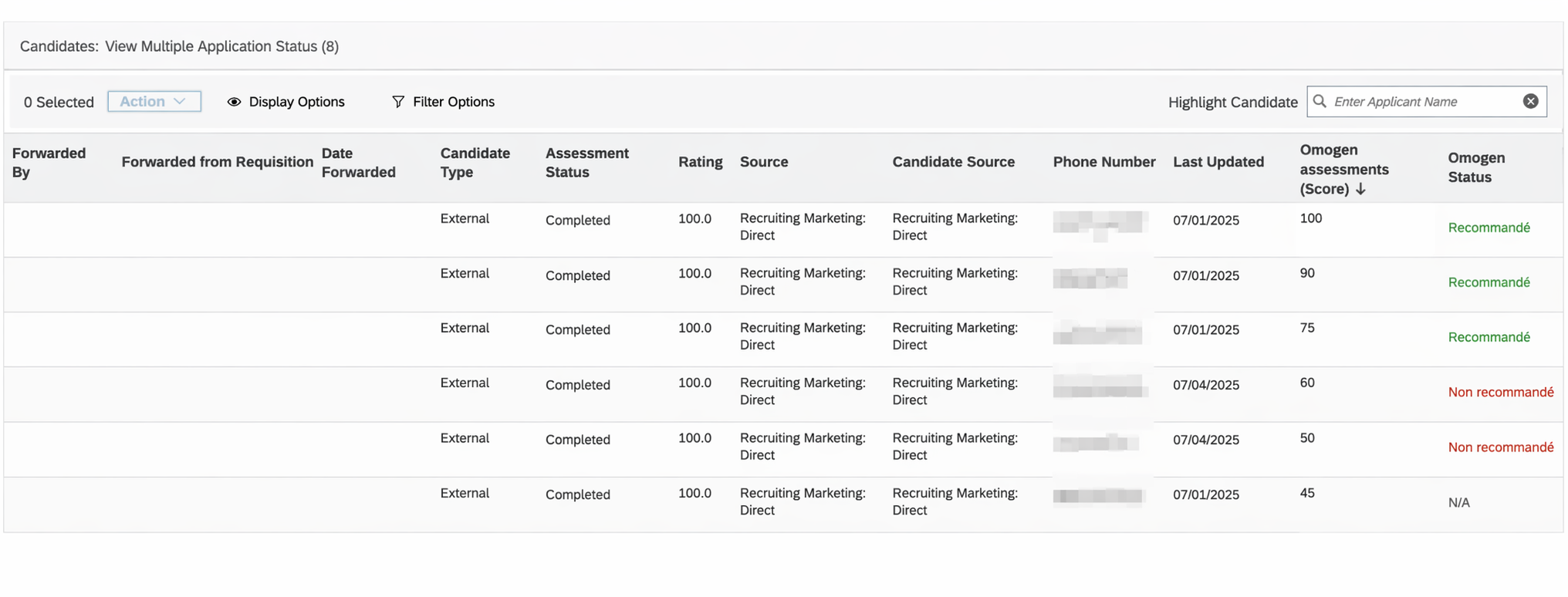The height and width of the screenshot is (597, 1568).
Task: Click the Display Options eye icon
Action: [x=234, y=102]
